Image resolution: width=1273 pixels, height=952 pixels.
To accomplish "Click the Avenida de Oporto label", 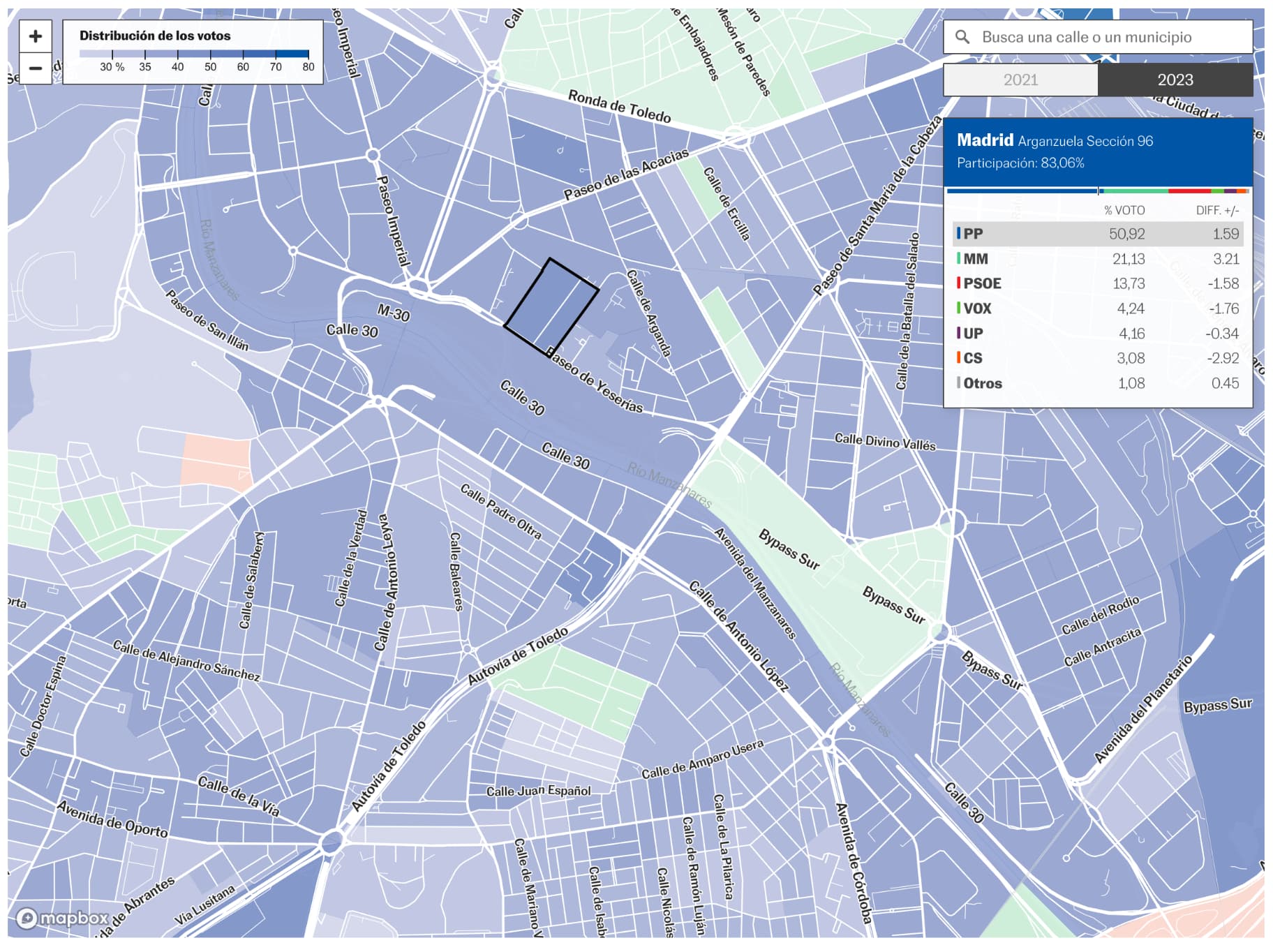I will pos(112,819).
